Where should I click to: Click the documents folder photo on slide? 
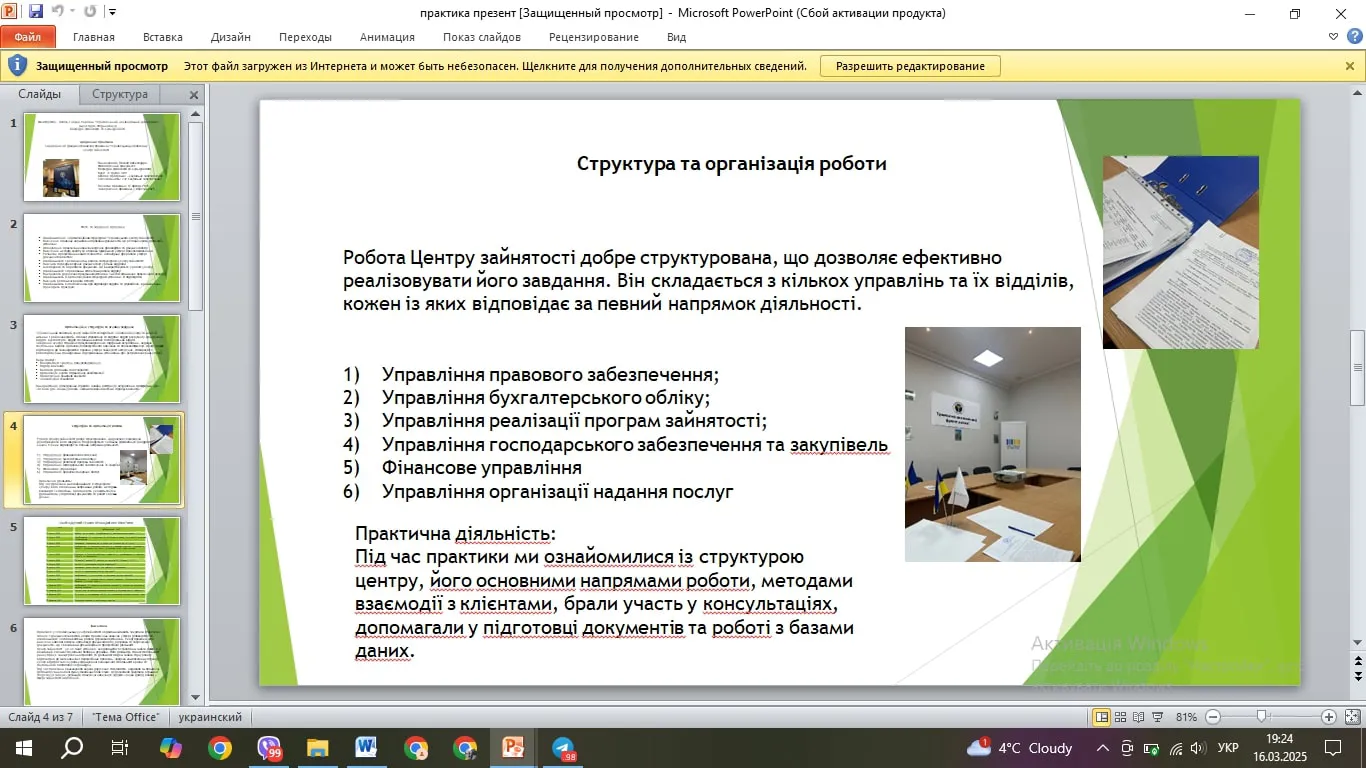tap(1181, 252)
